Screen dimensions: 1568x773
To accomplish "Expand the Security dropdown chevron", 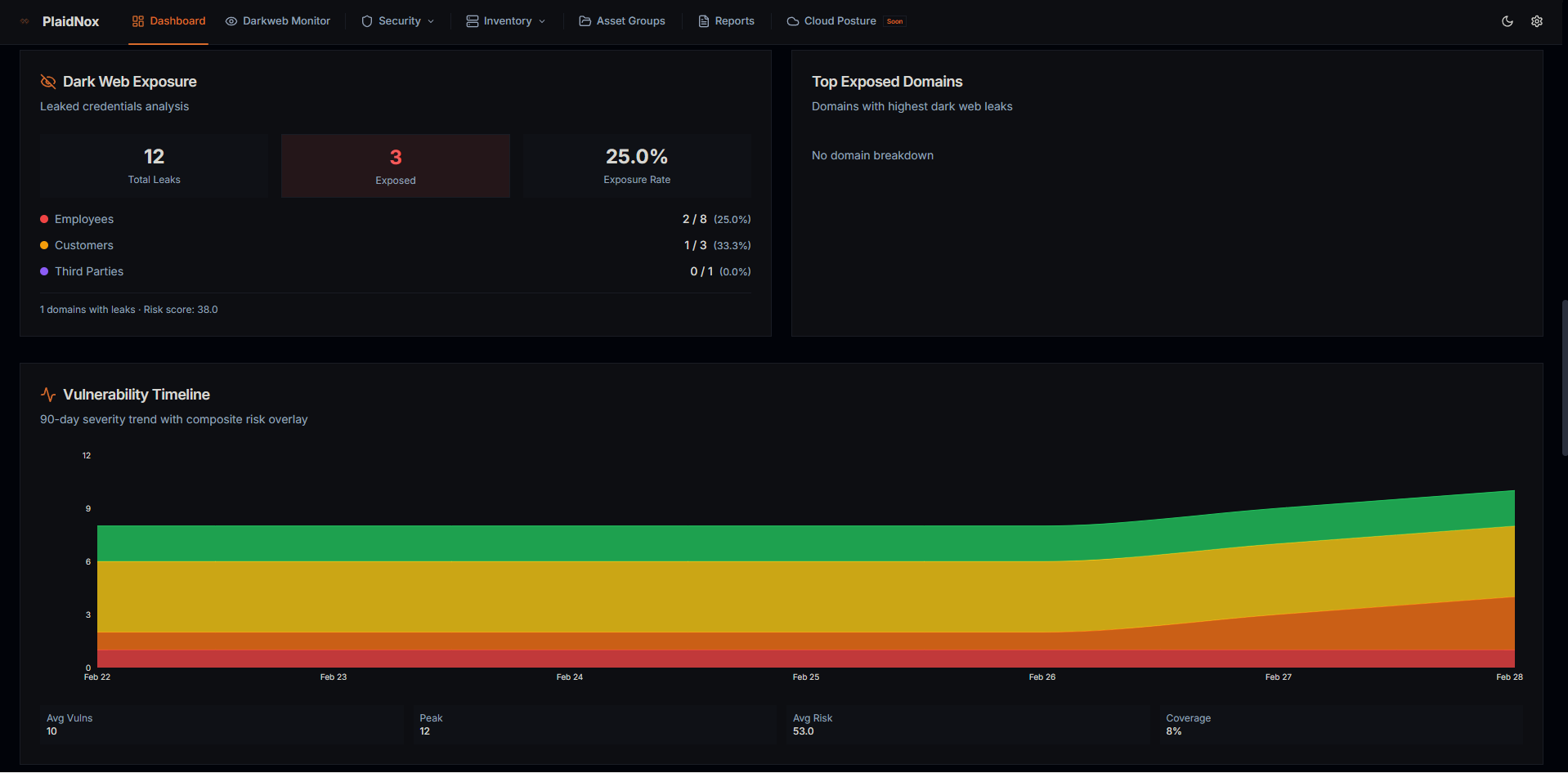I will [431, 21].
